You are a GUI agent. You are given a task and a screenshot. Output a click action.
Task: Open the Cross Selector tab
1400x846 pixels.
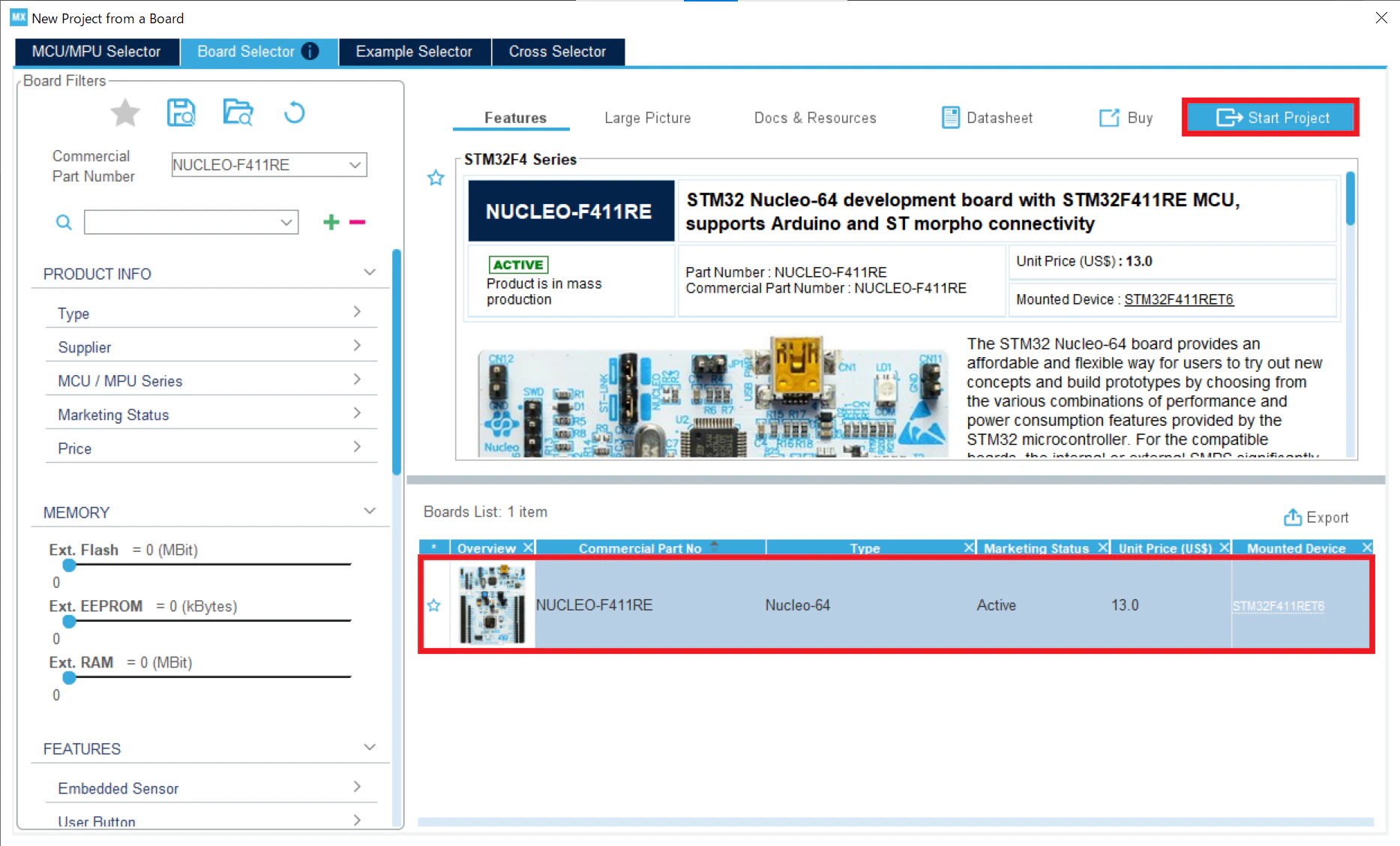(x=558, y=52)
